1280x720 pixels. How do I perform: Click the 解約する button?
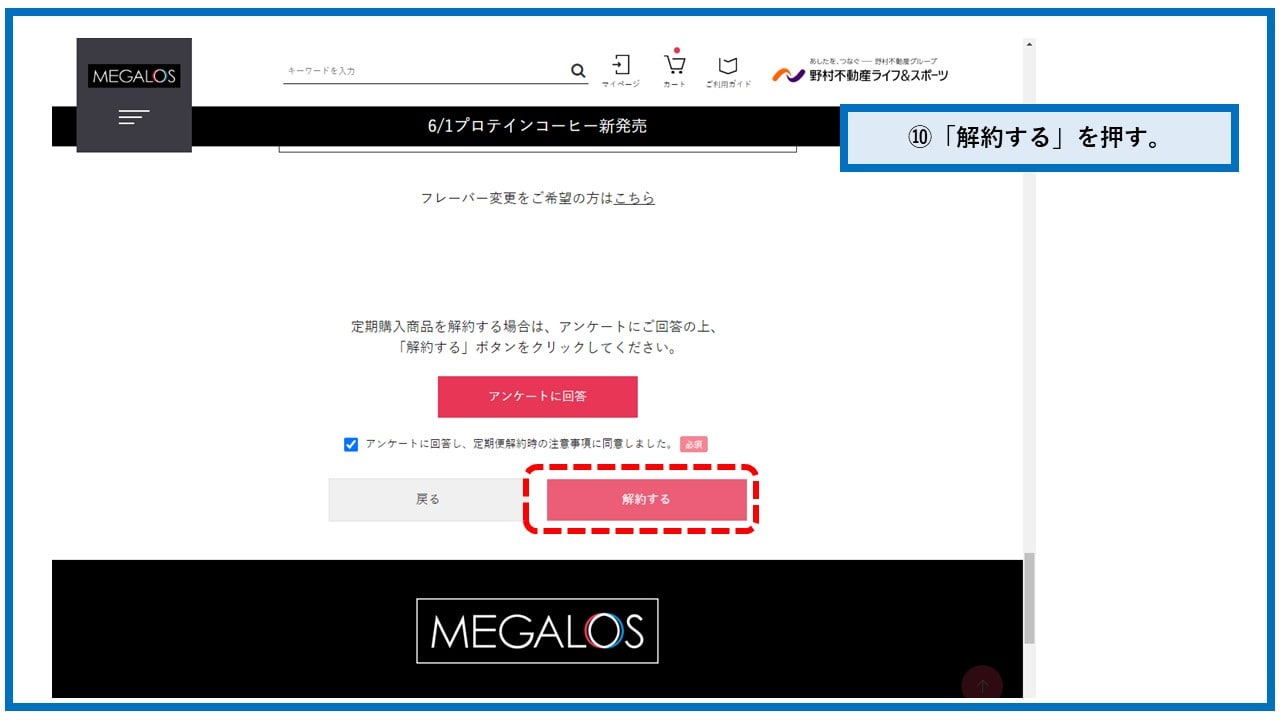point(646,499)
